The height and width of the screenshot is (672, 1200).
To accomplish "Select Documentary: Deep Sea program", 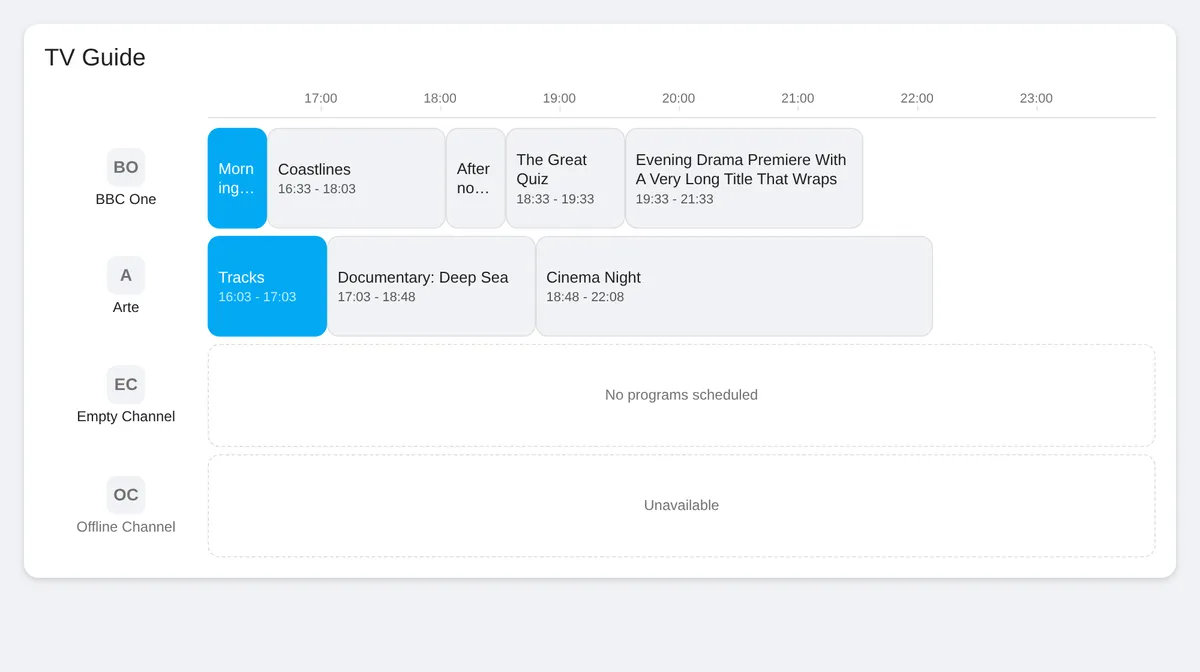I will coord(432,286).
